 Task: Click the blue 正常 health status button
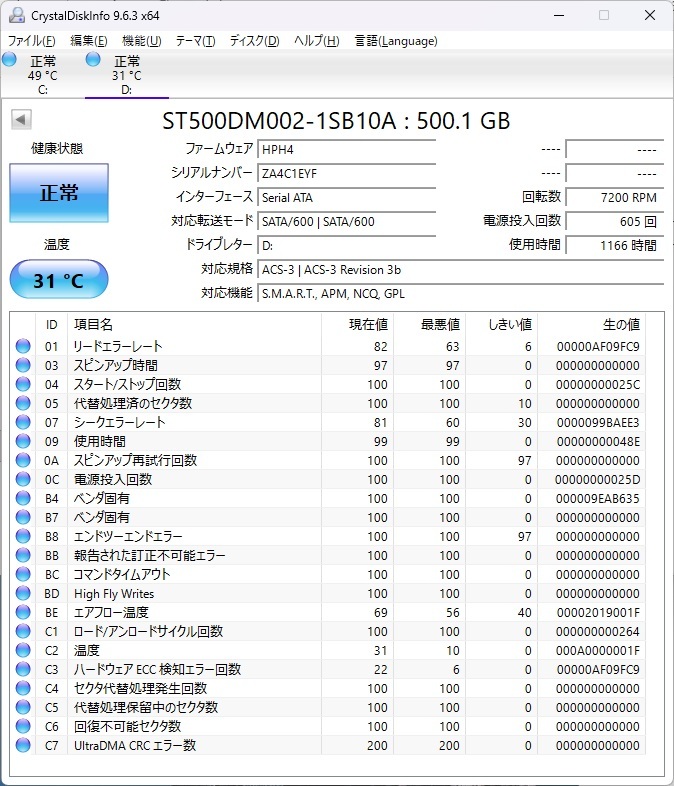[x=59, y=192]
